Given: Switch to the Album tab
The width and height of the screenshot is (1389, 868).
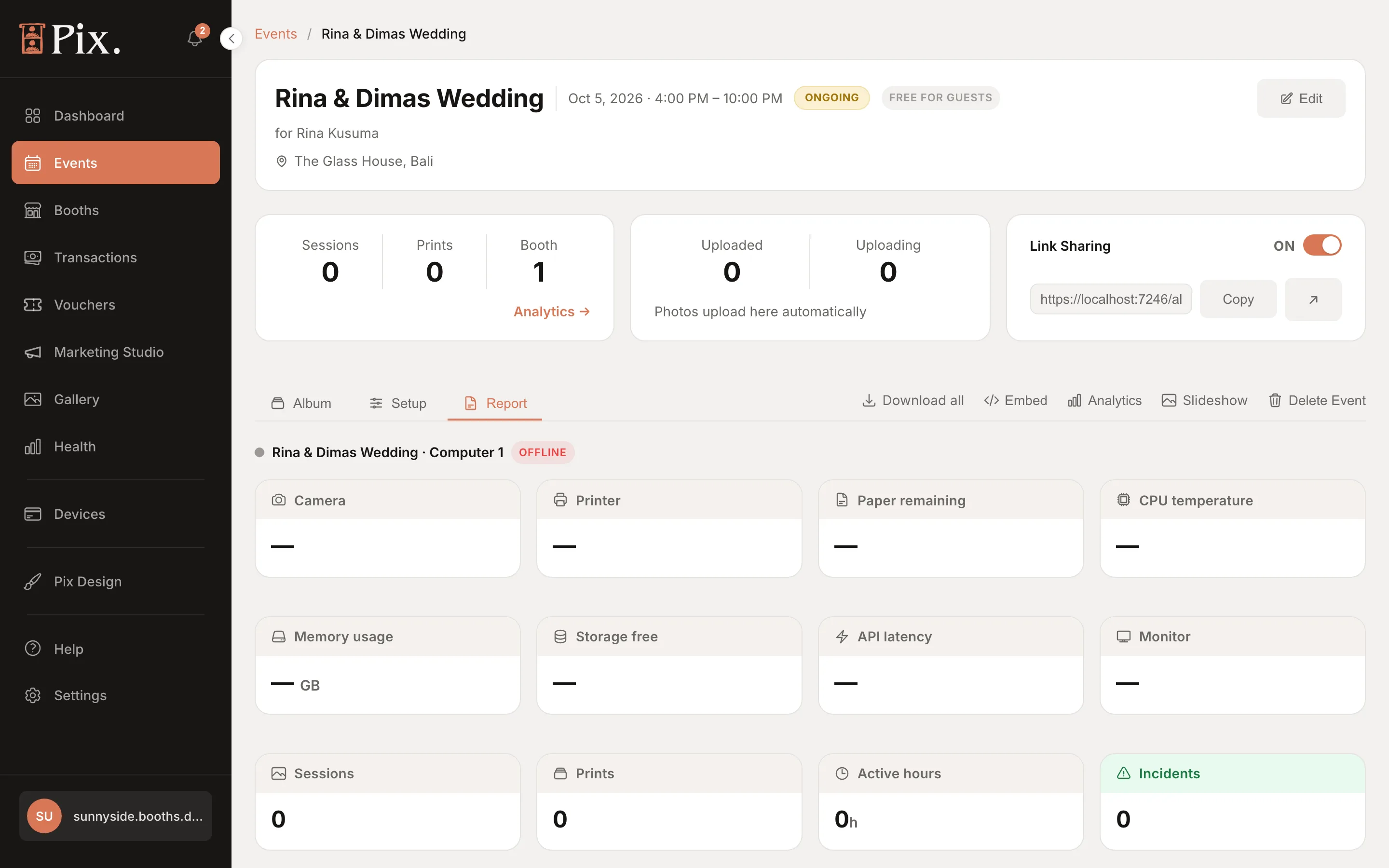Looking at the screenshot, I should point(301,404).
